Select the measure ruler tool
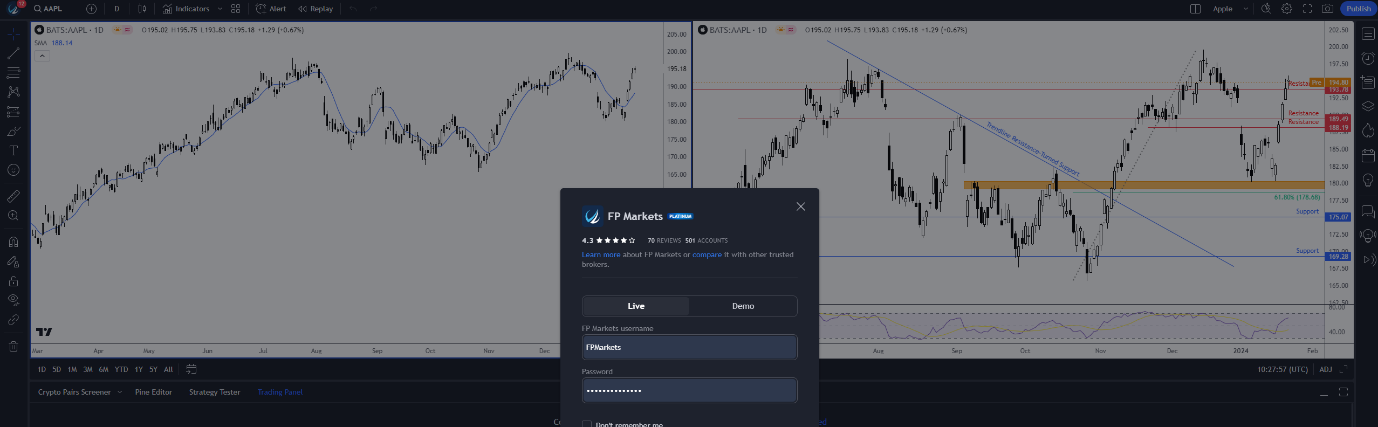The width and height of the screenshot is (1378, 427). [x=13, y=195]
